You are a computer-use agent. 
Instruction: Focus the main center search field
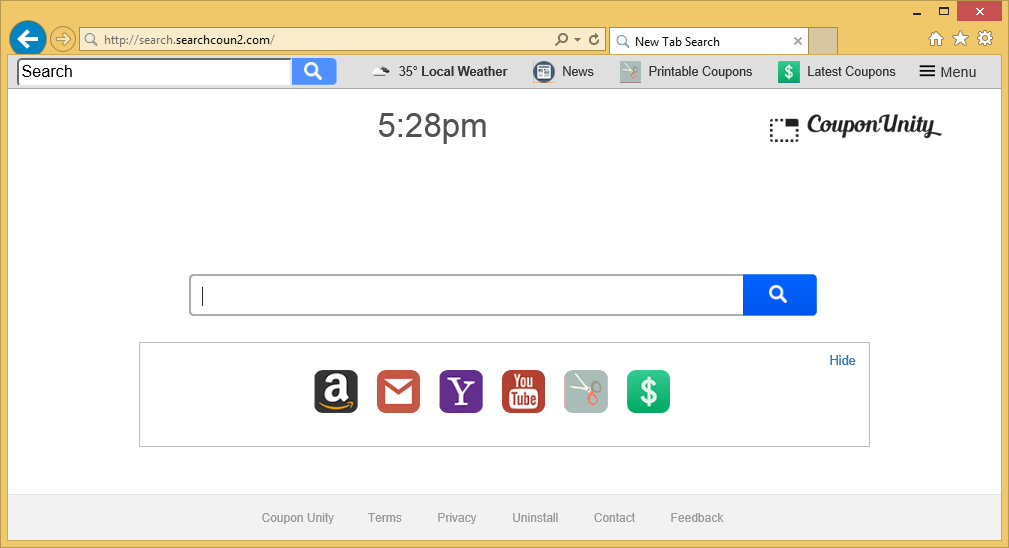point(466,295)
